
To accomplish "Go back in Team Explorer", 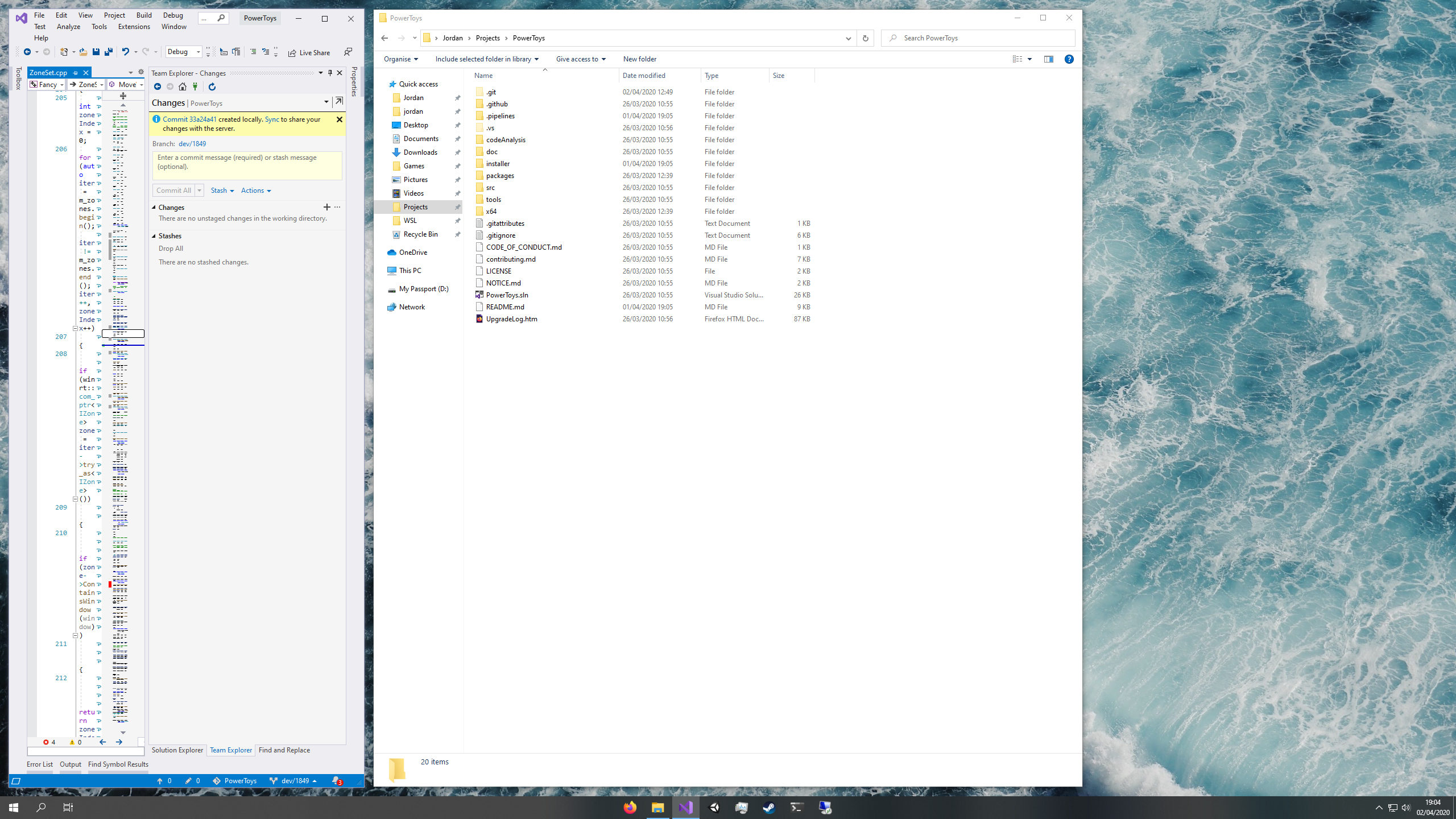I will pos(158,87).
